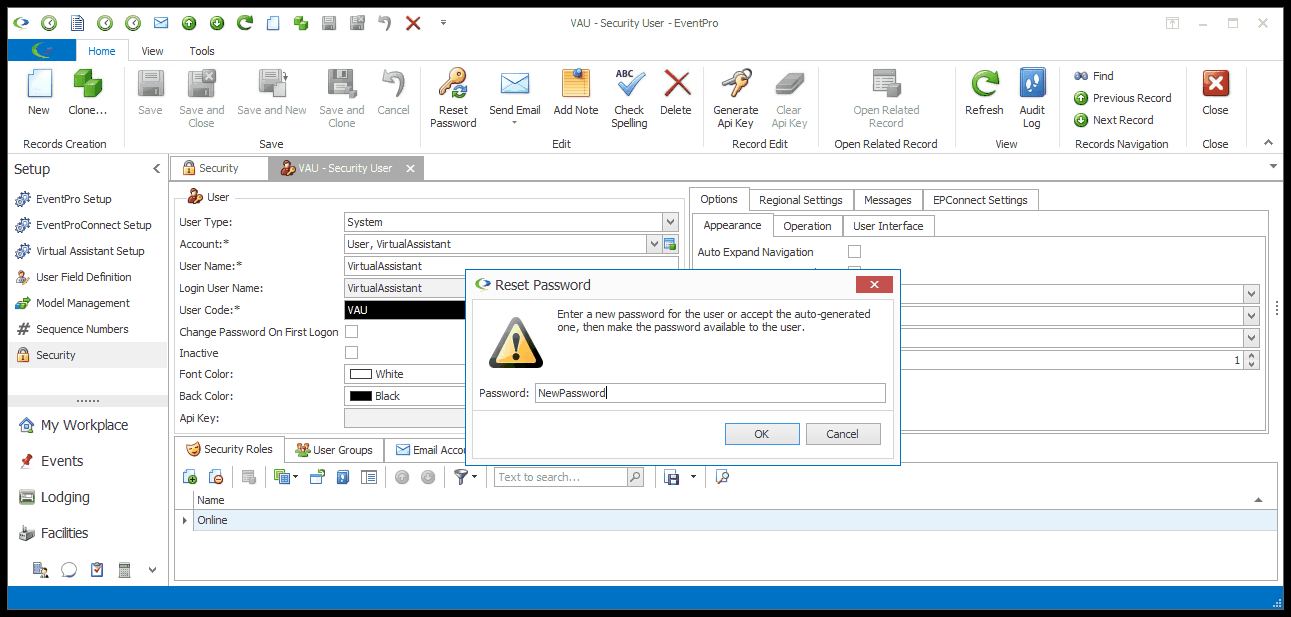Click the Text to search box

[561, 478]
